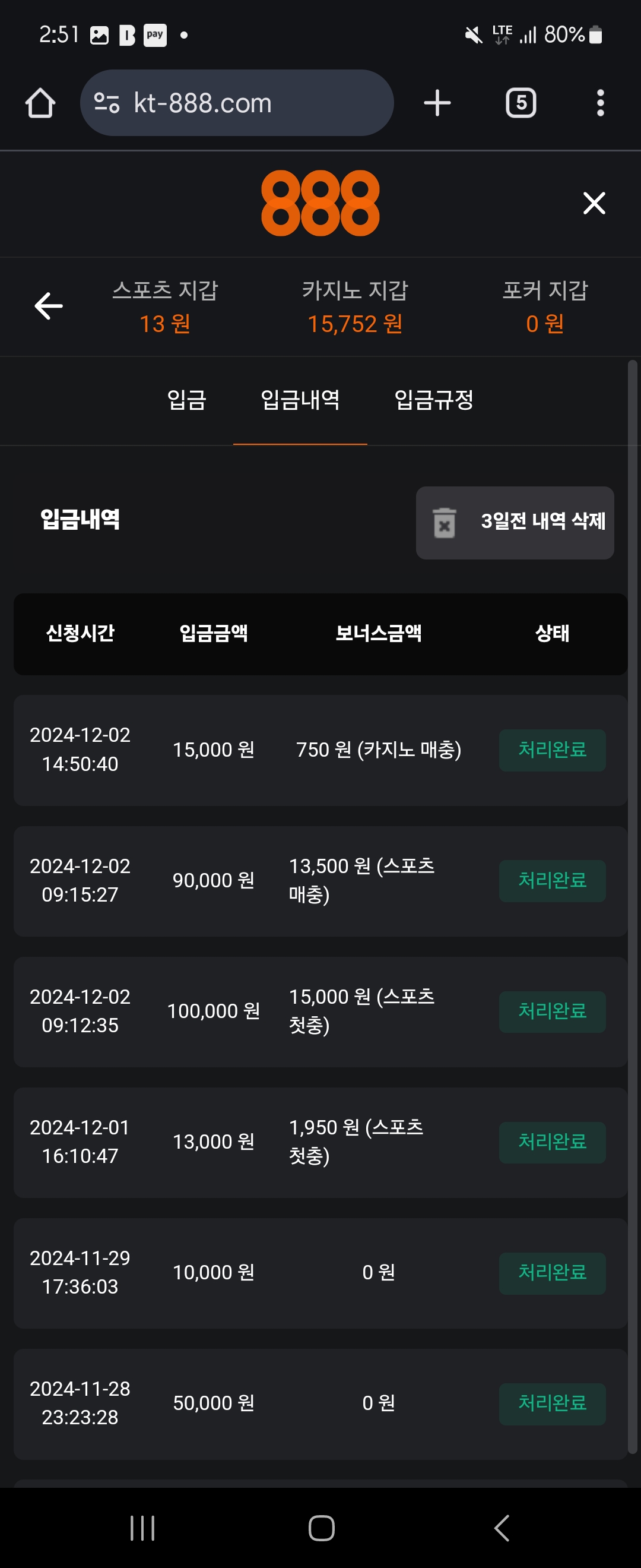Tap the 888 orange logo

(320, 203)
